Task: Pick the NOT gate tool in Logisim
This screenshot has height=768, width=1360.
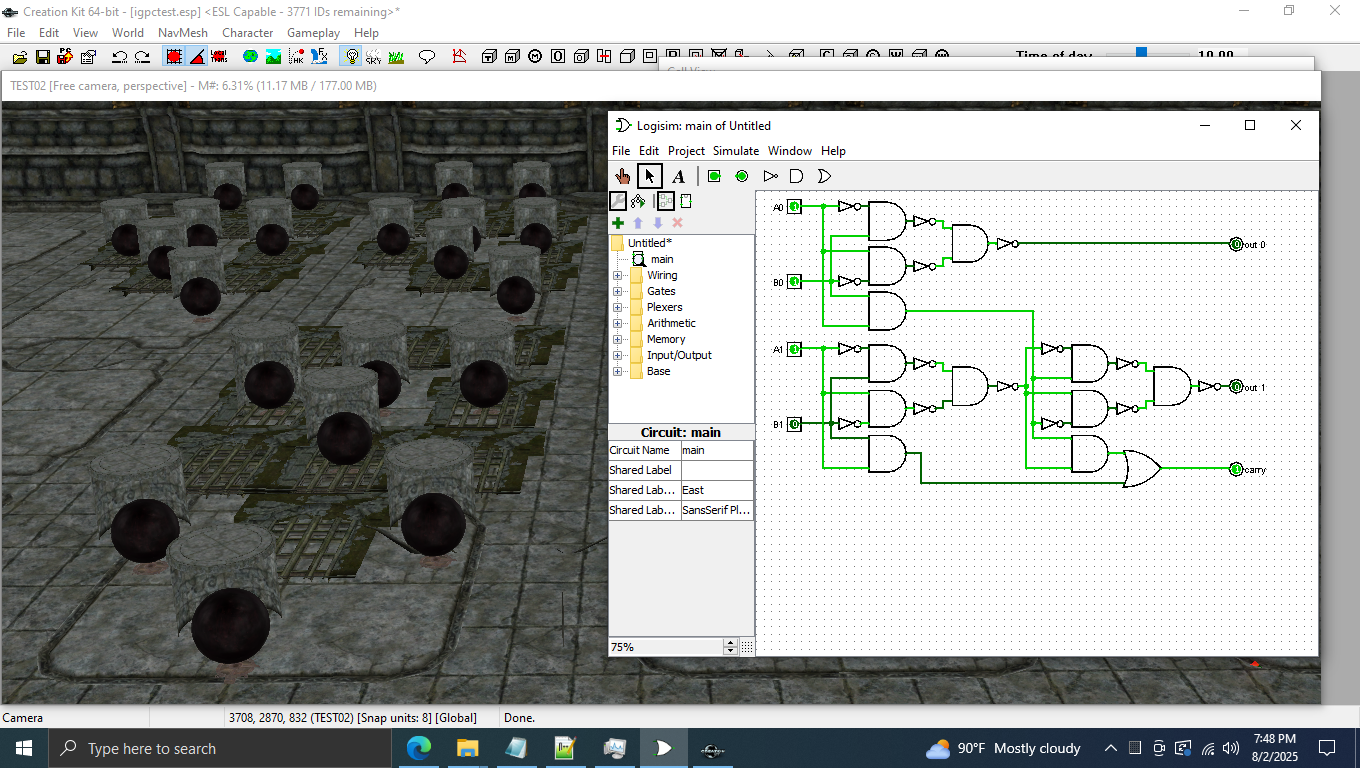Action: tap(770, 176)
